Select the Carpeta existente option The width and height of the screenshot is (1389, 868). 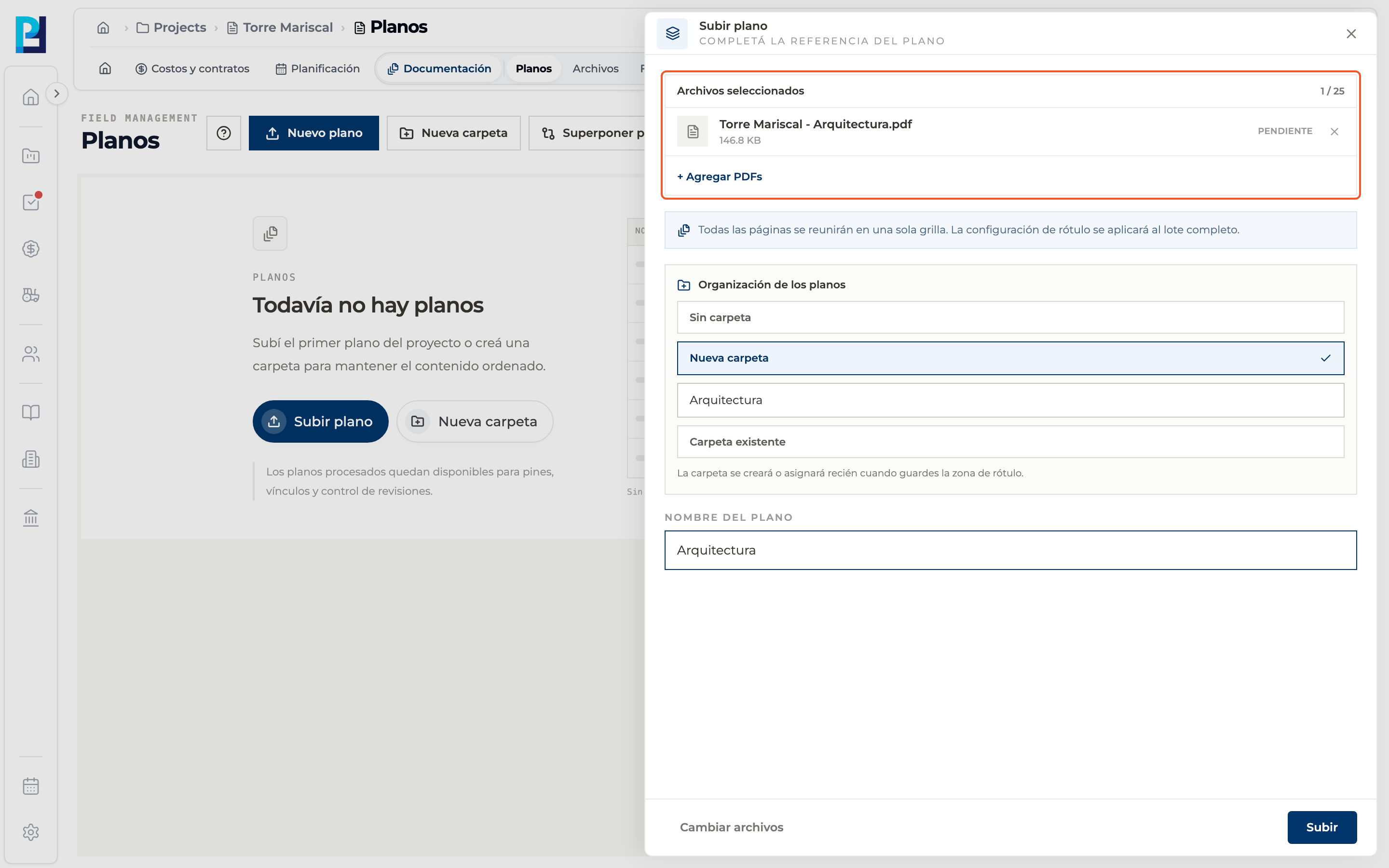1010,442
